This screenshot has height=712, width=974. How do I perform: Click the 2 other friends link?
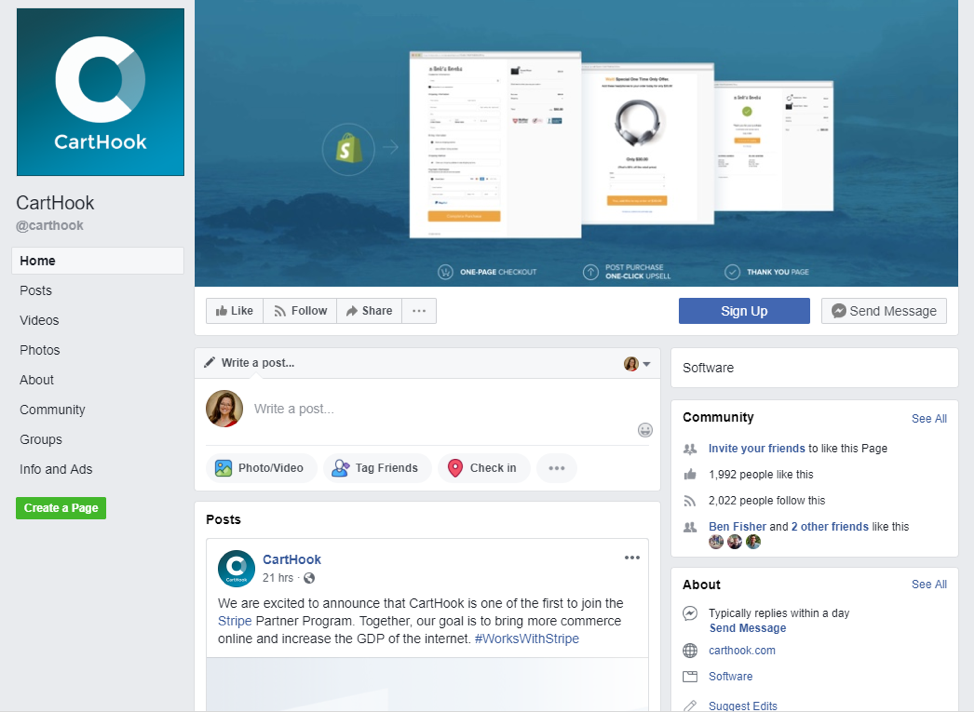coord(830,527)
